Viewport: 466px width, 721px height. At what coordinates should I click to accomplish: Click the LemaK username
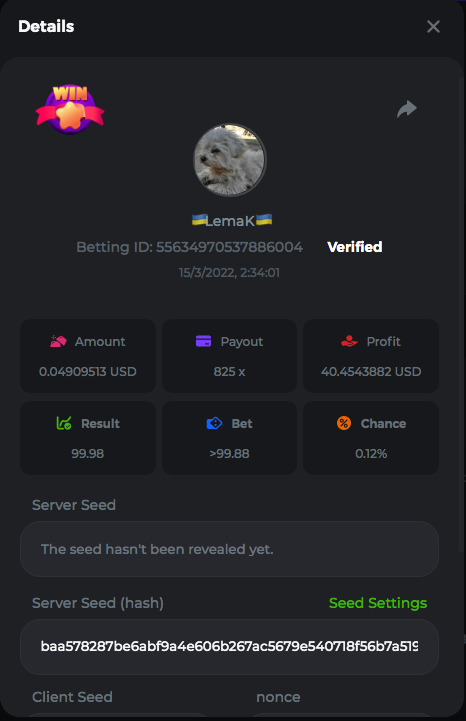click(230, 221)
